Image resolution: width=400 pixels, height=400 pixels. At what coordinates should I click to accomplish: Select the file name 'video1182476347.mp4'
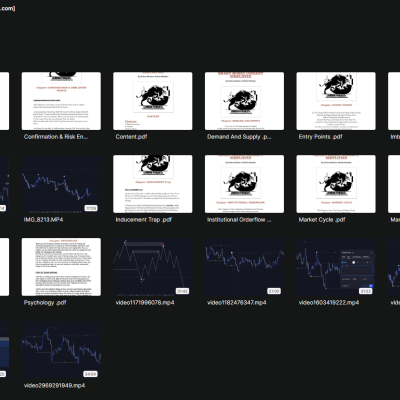(237, 303)
